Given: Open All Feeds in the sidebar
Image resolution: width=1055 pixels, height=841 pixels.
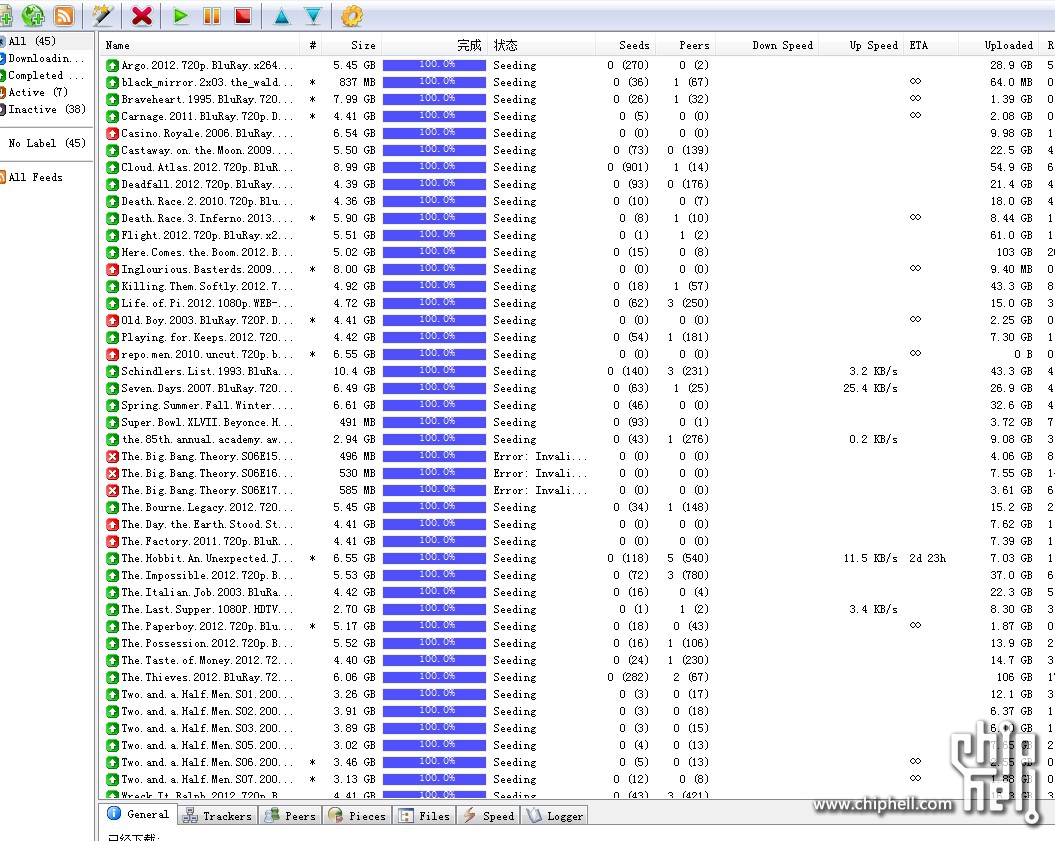Looking at the screenshot, I should [x=35, y=178].
